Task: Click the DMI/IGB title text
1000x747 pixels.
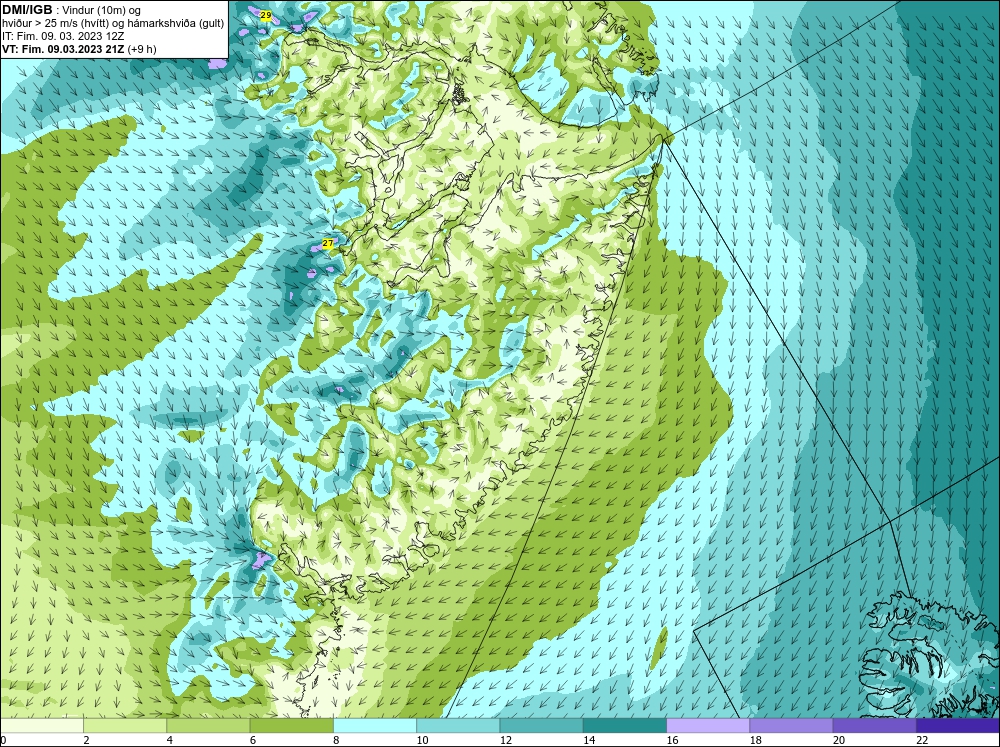Action: coord(27,10)
